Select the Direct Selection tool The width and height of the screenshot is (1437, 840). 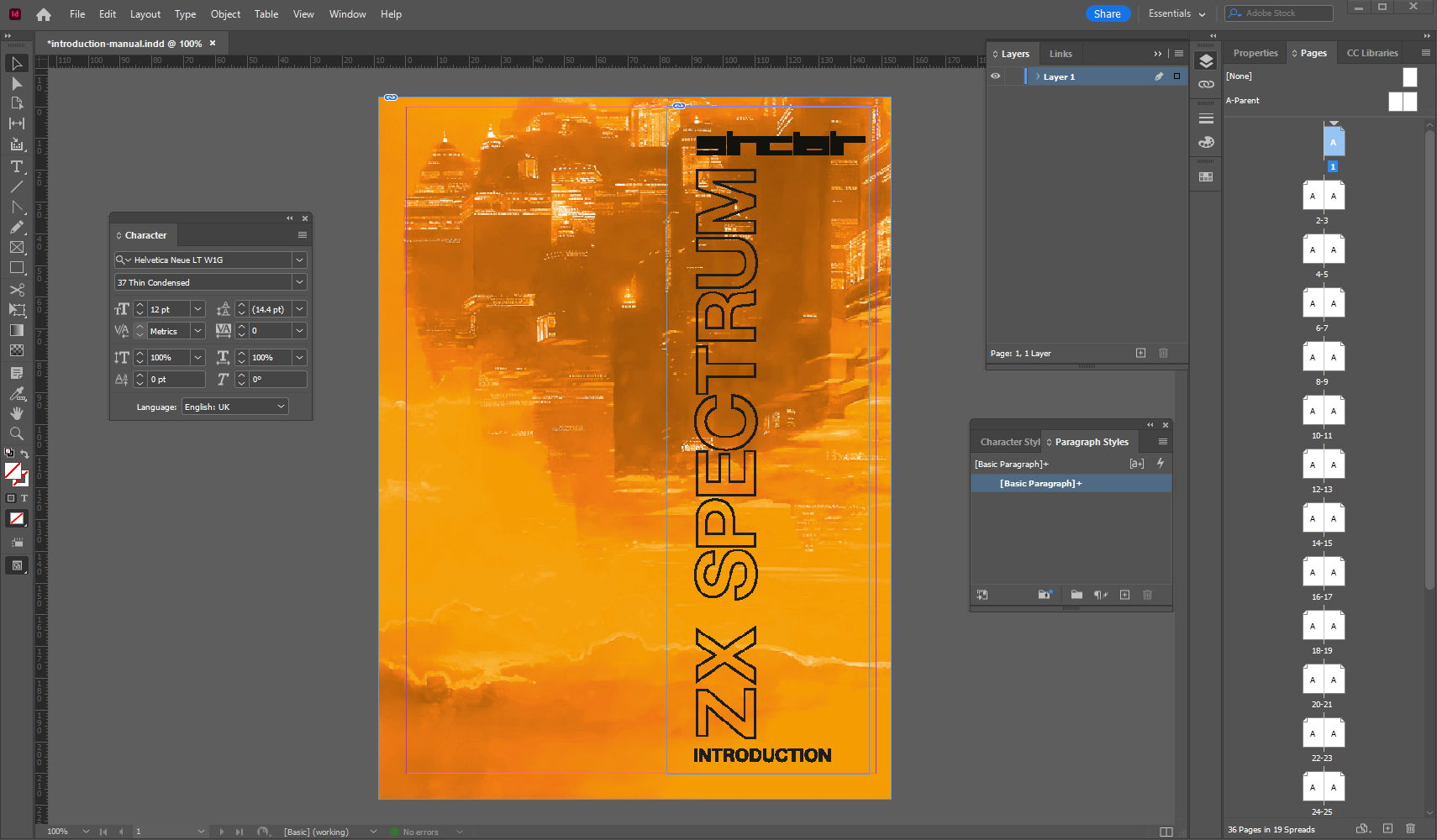pyautogui.click(x=16, y=84)
